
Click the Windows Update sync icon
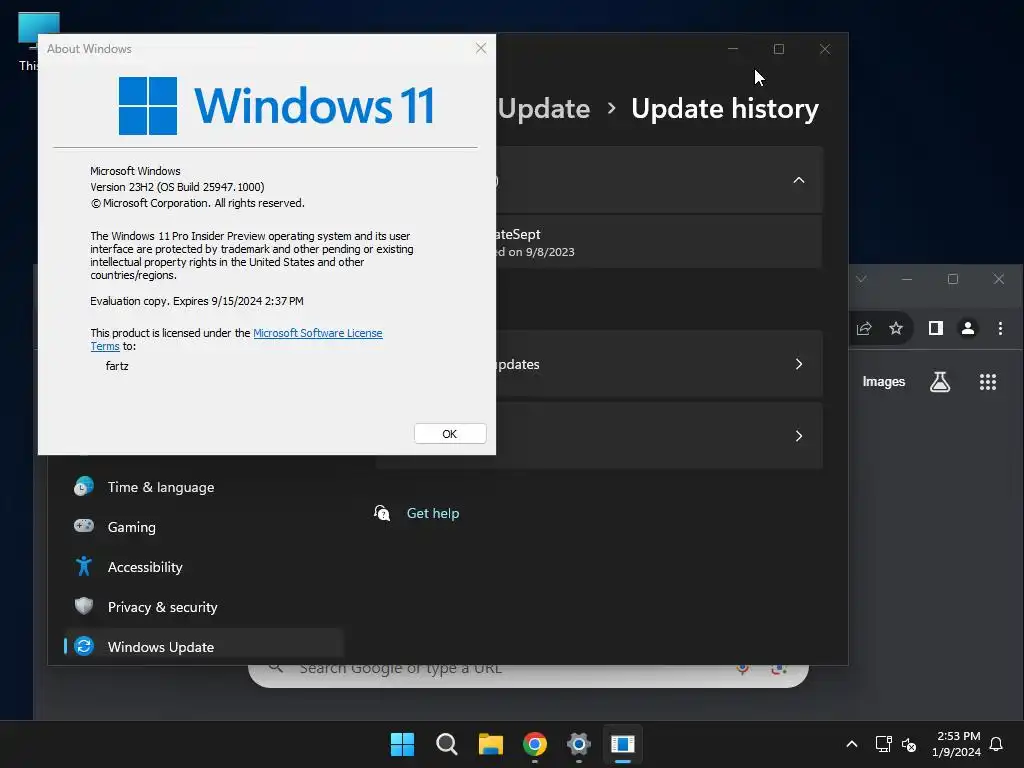(x=84, y=647)
